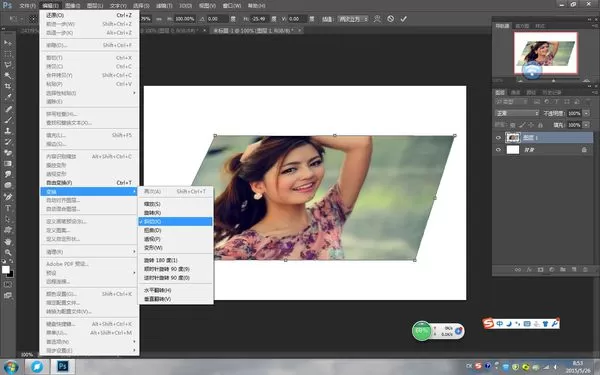This screenshot has height=375, width=600.
Task: Expand the 首选项(N) preferences submenu
Action: click(89, 341)
